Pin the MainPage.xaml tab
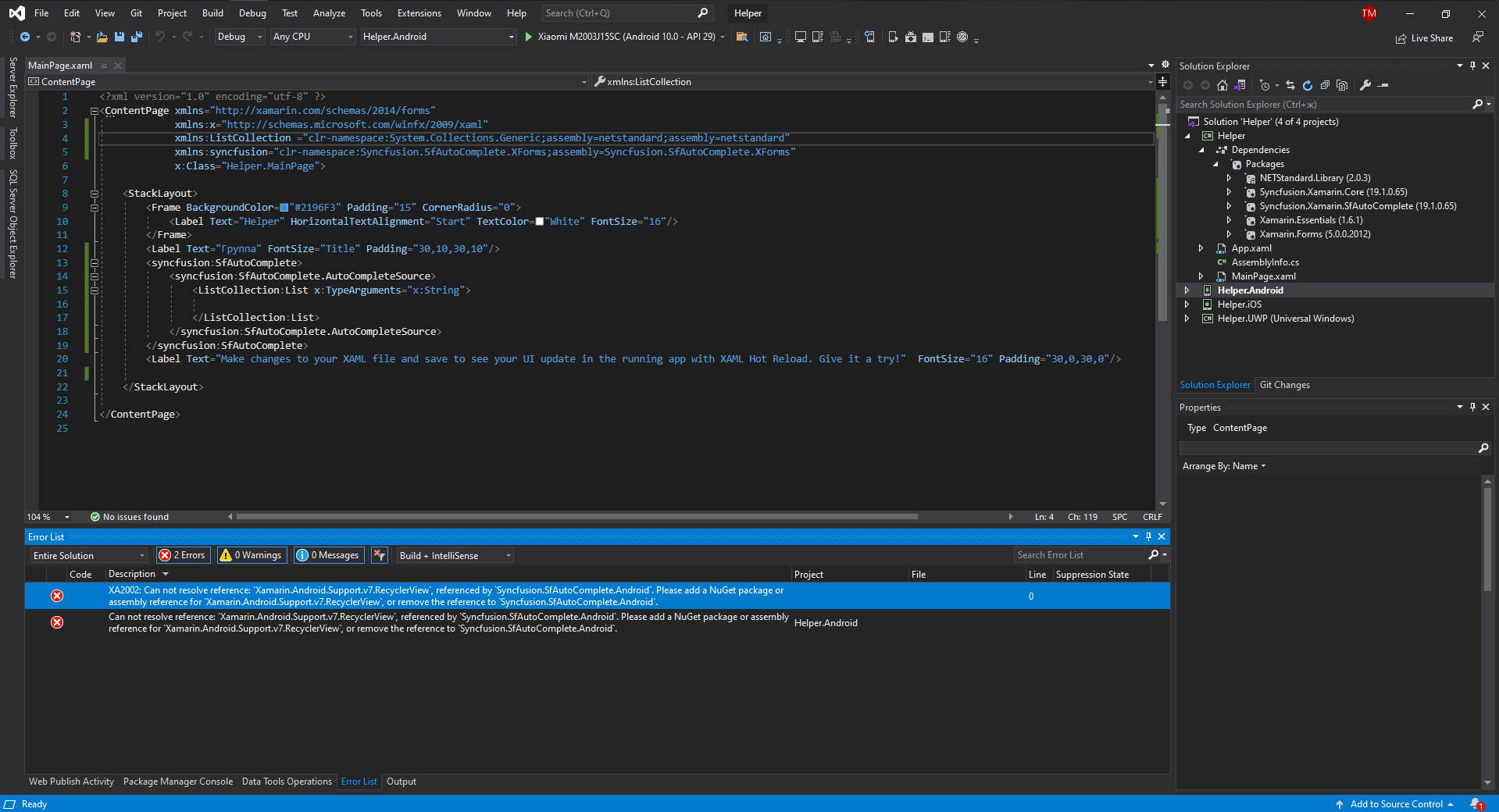The image size is (1499, 812). click(103, 66)
